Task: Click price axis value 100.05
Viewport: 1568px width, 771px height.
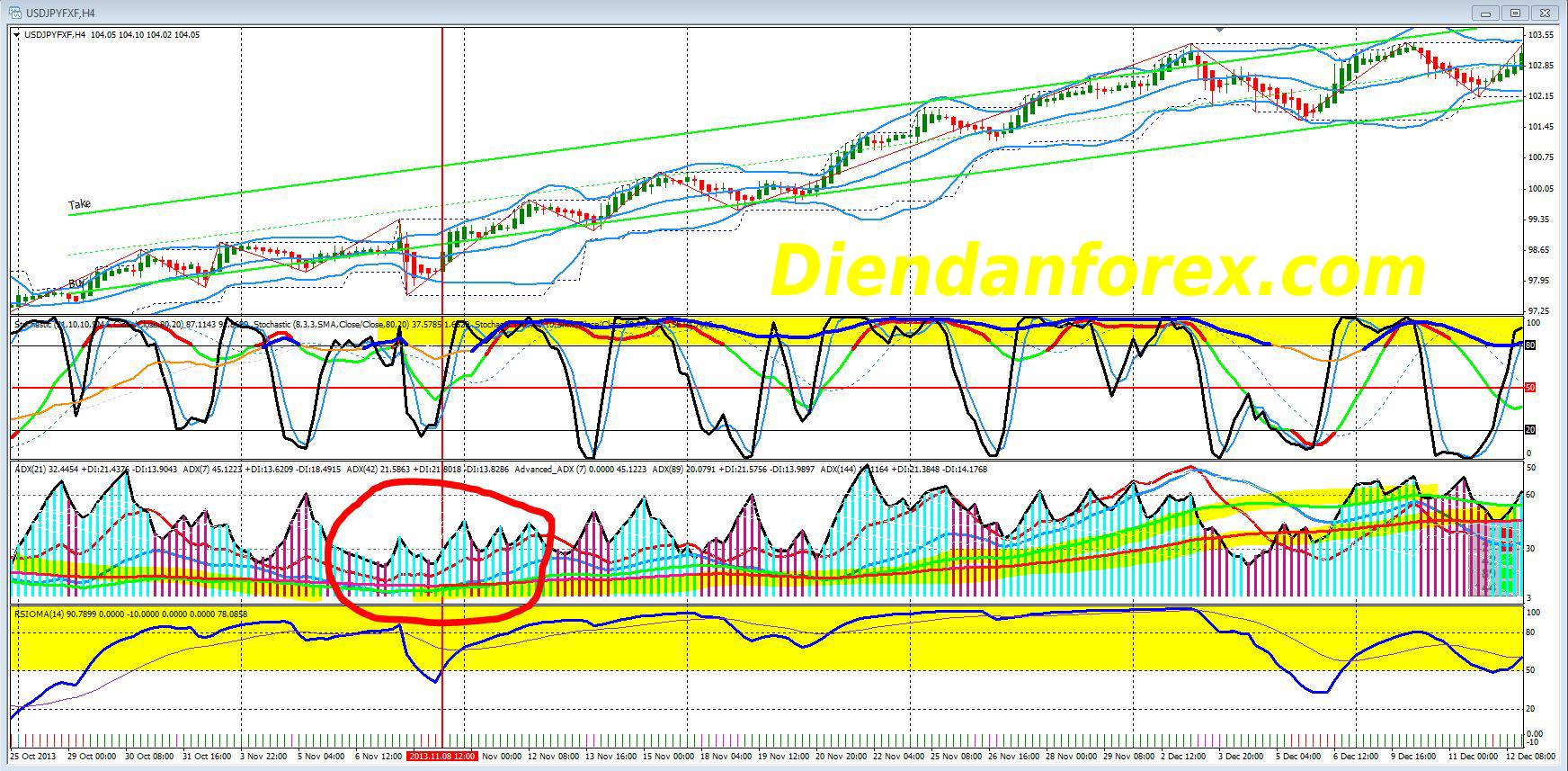Action: (x=1541, y=189)
